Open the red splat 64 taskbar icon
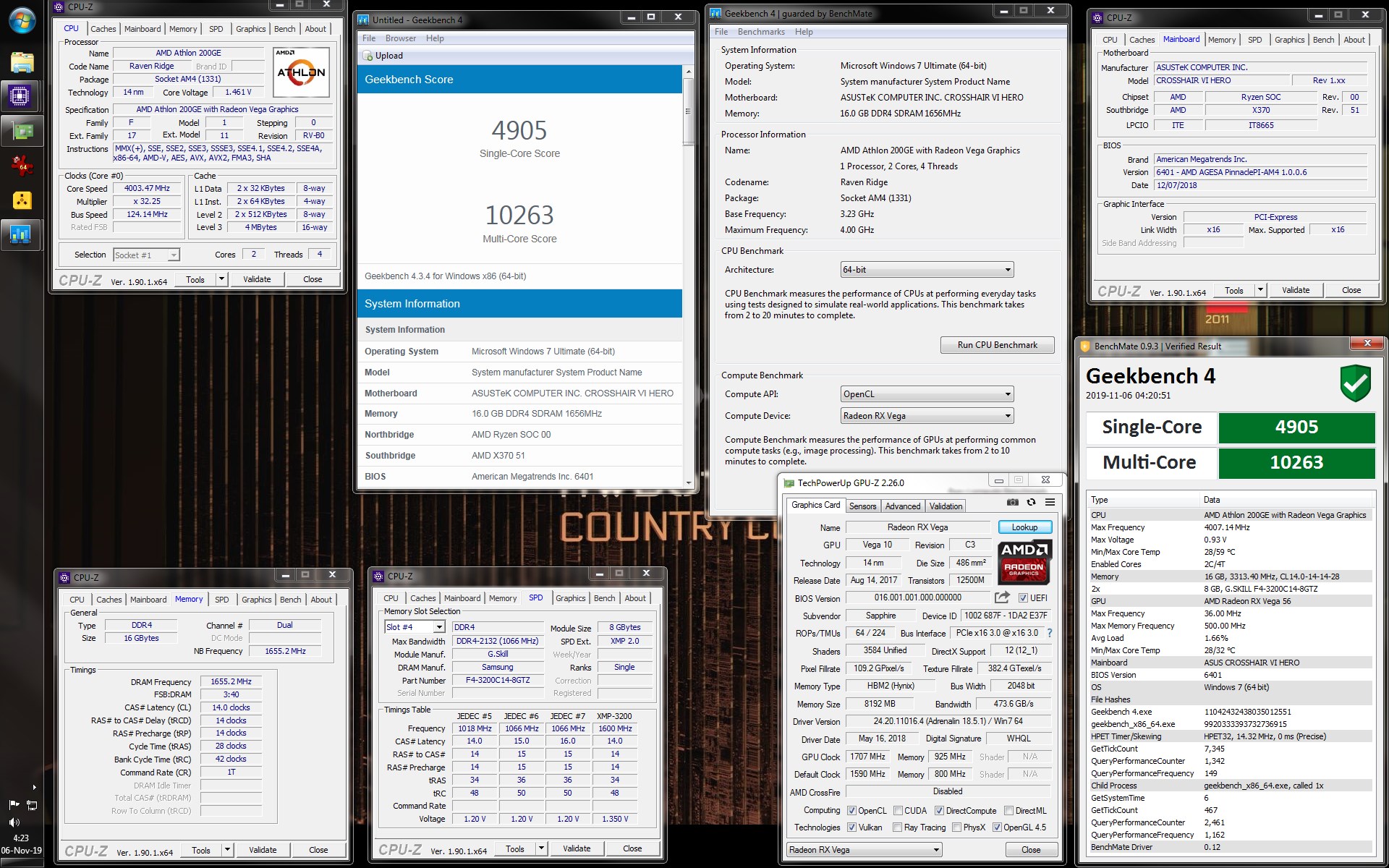Screen dimensions: 1389x868 tap(22, 166)
